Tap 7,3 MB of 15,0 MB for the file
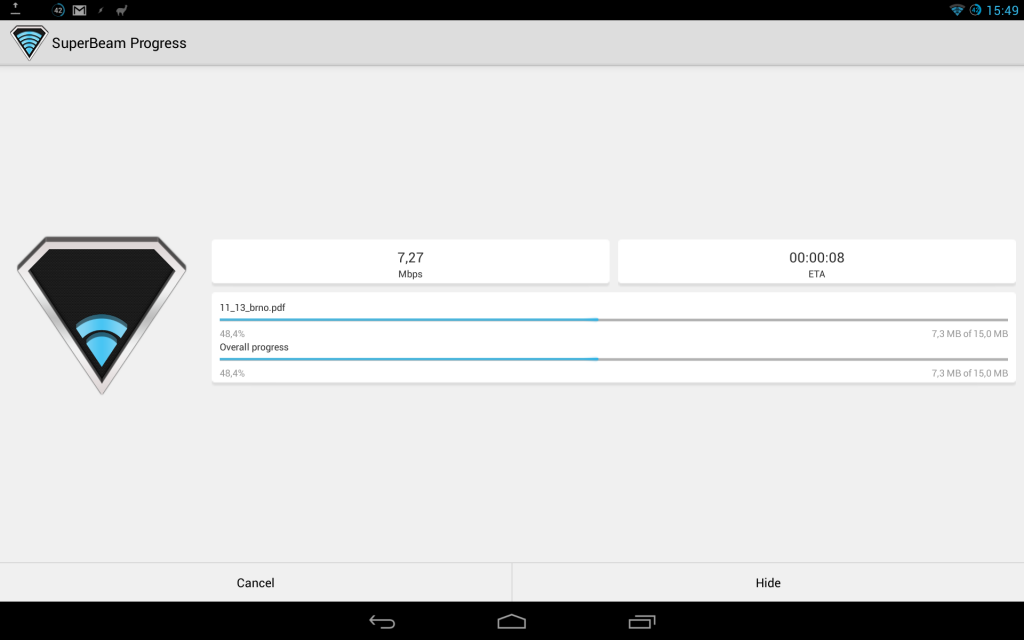1024x640 pixels. point(969,334)
